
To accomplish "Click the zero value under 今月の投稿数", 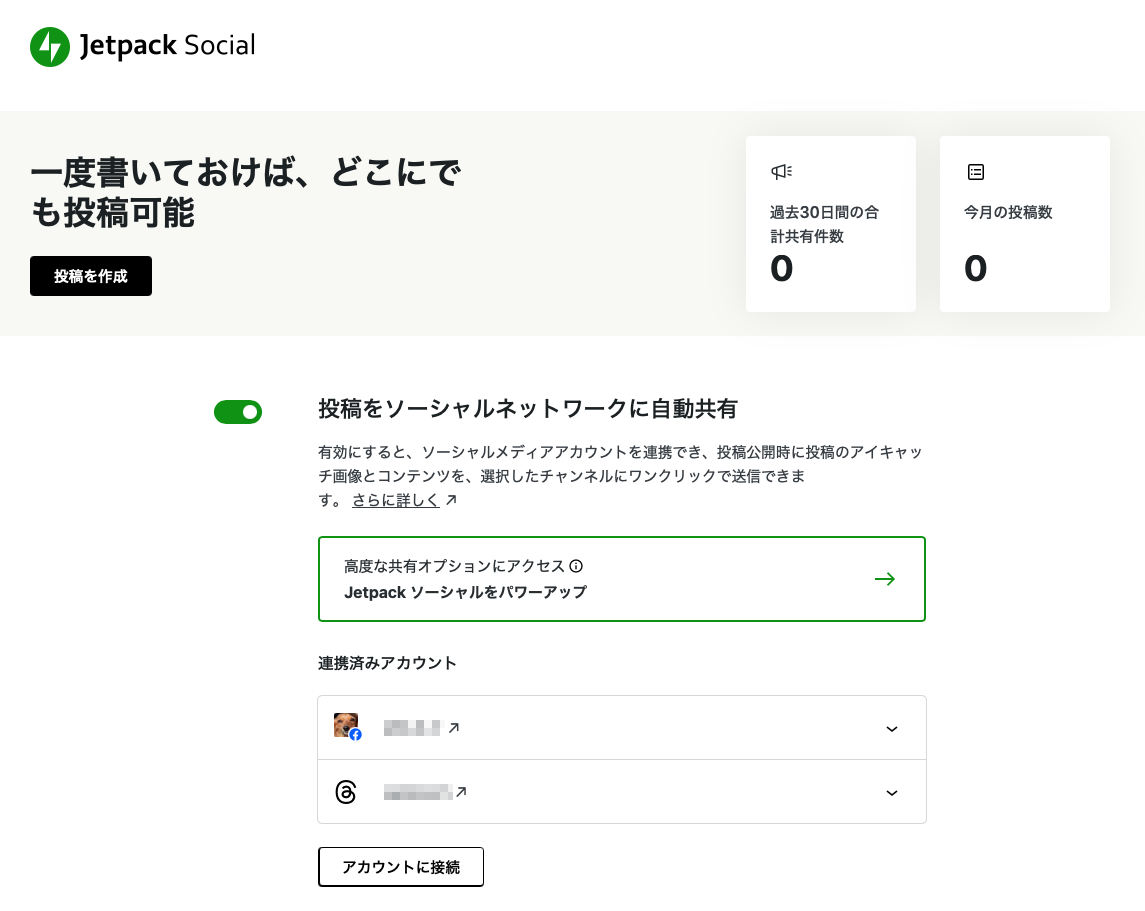I will [976, 268].
